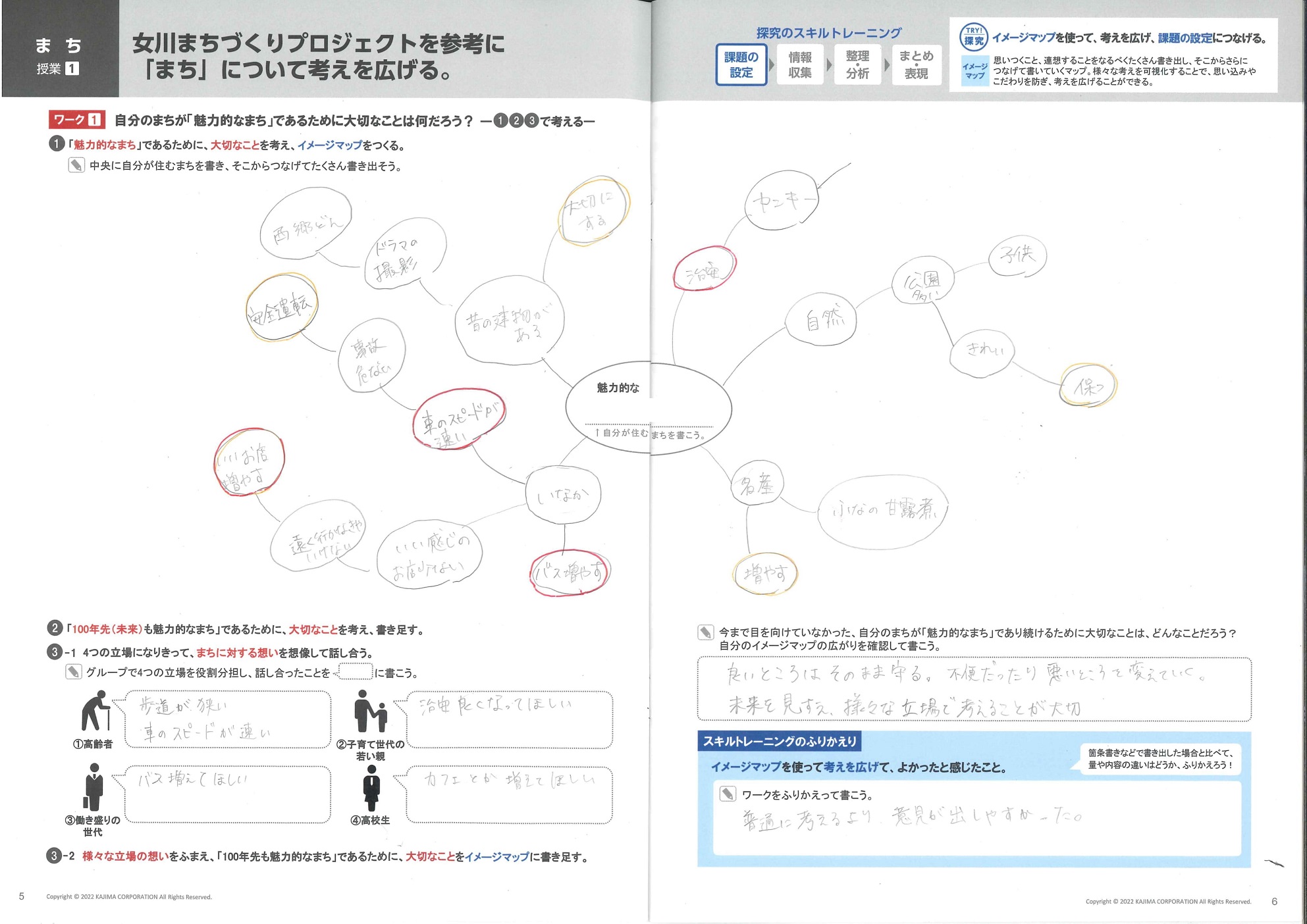1307x924 pixels.
Task: Click the 自然 bubble
Action: [822, 319]
